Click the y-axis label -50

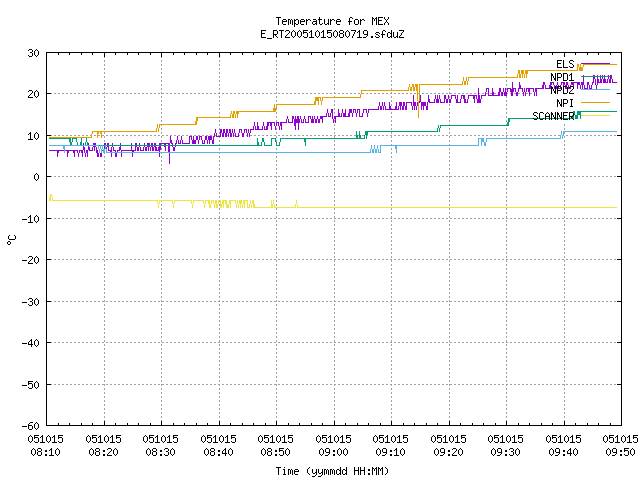(31, 384)
